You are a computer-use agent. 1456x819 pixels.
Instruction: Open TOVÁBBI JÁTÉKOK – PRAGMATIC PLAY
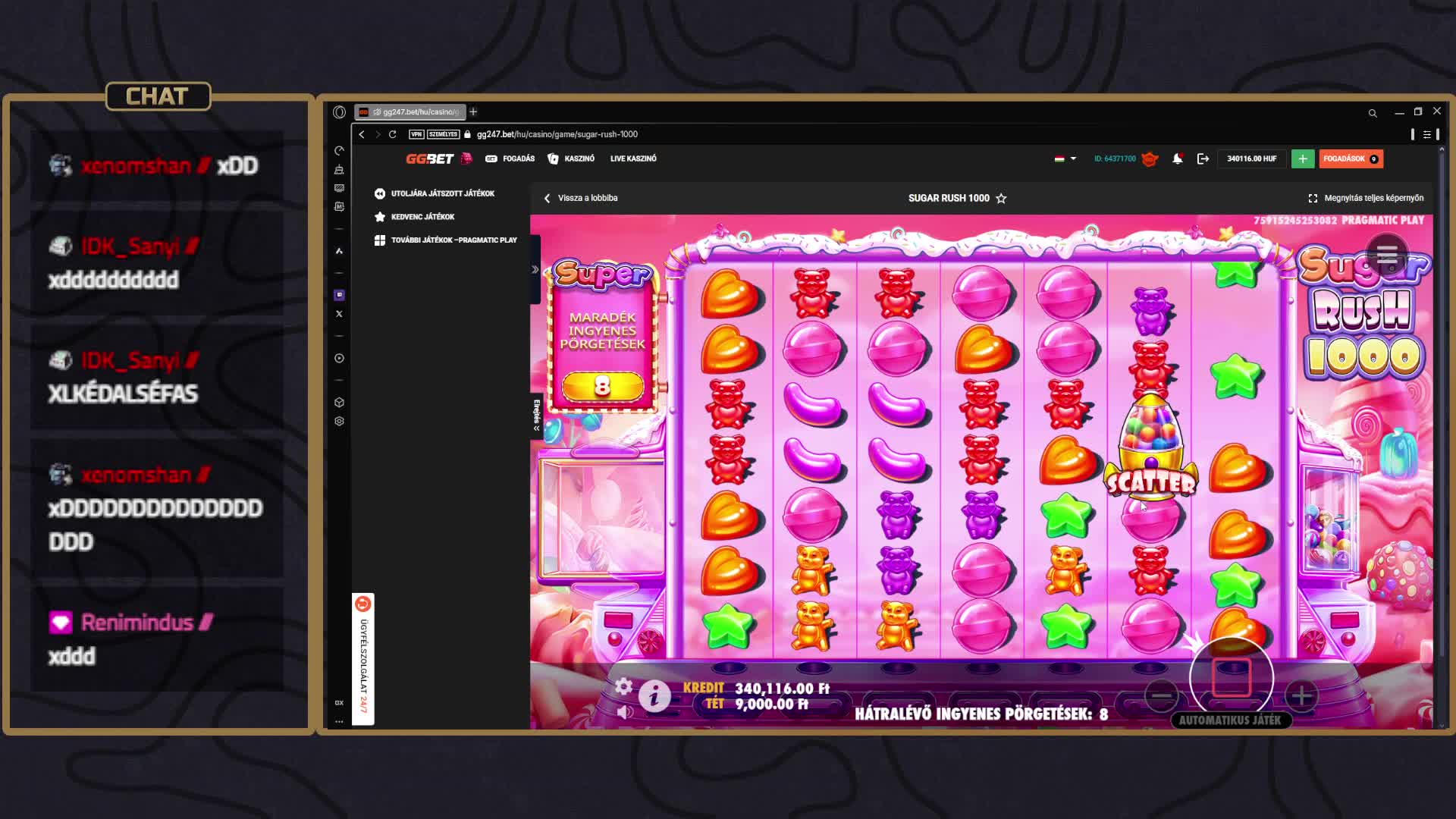[446, 240]
